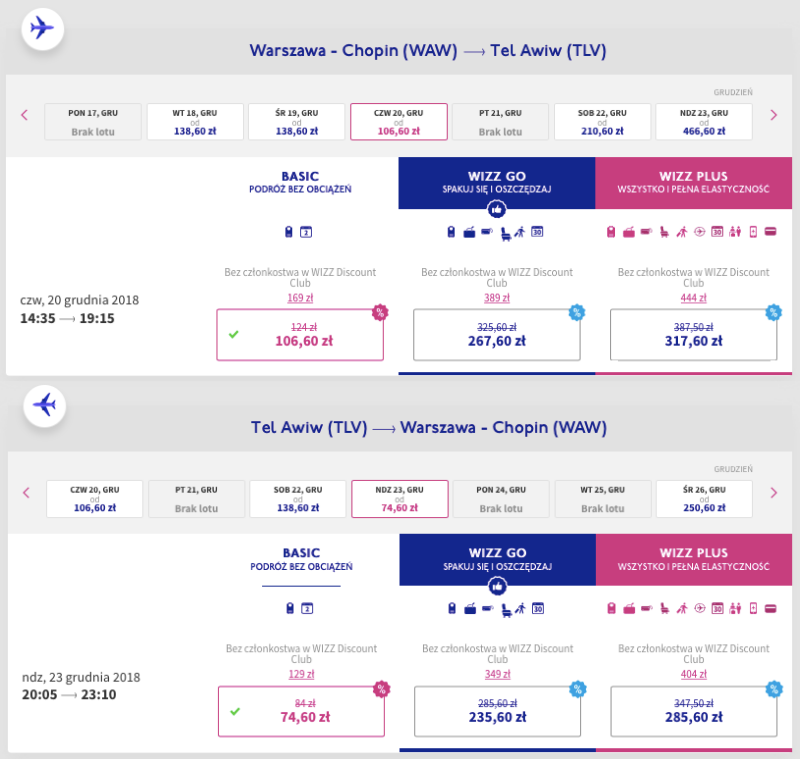This screenshot has height=759, width=800.
Task: Show later return dates with right arrow
Action: pyautogui.click(x=773, y=493)
